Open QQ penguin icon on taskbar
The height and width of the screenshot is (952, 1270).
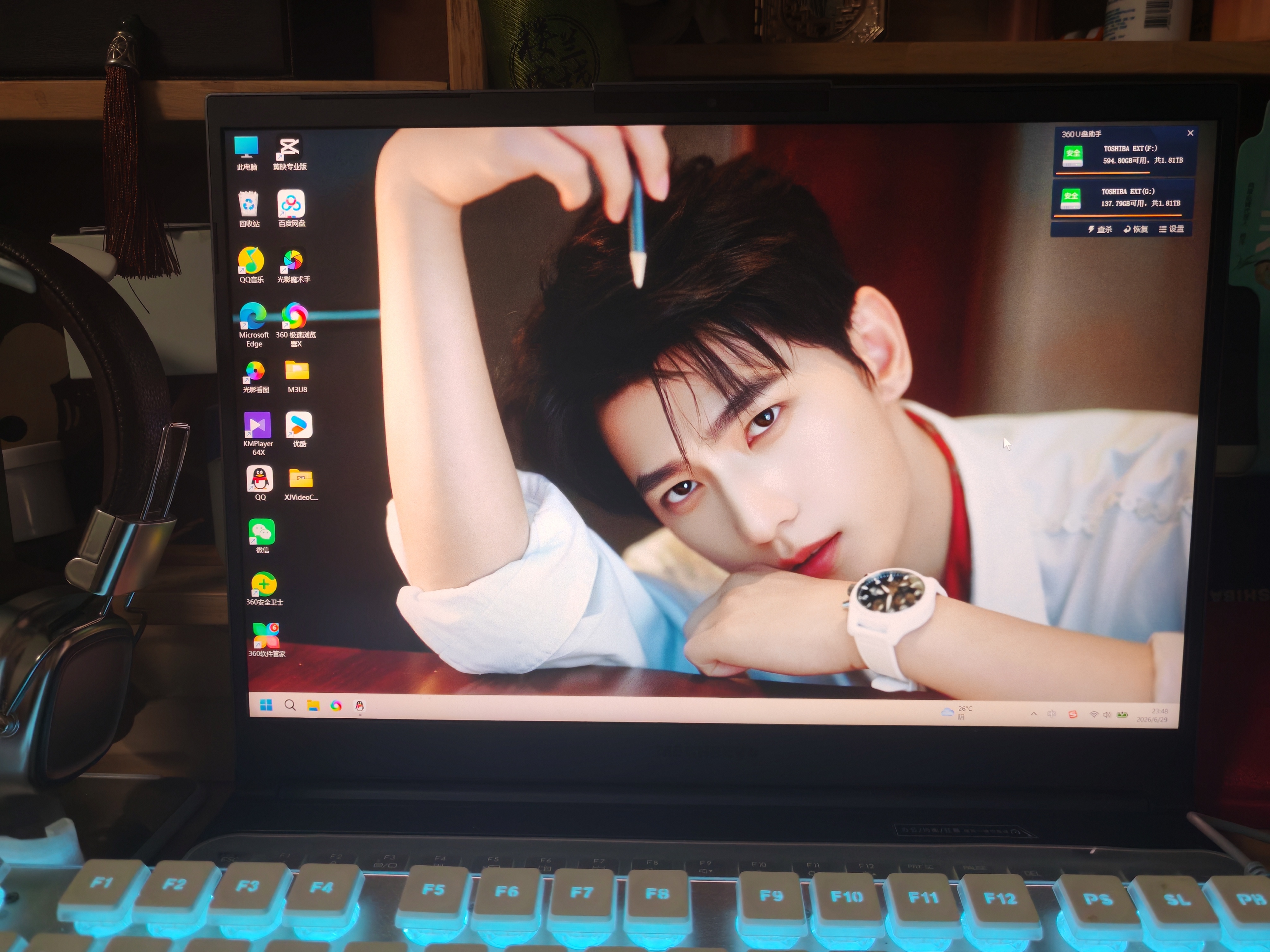(x=360, y=706)
